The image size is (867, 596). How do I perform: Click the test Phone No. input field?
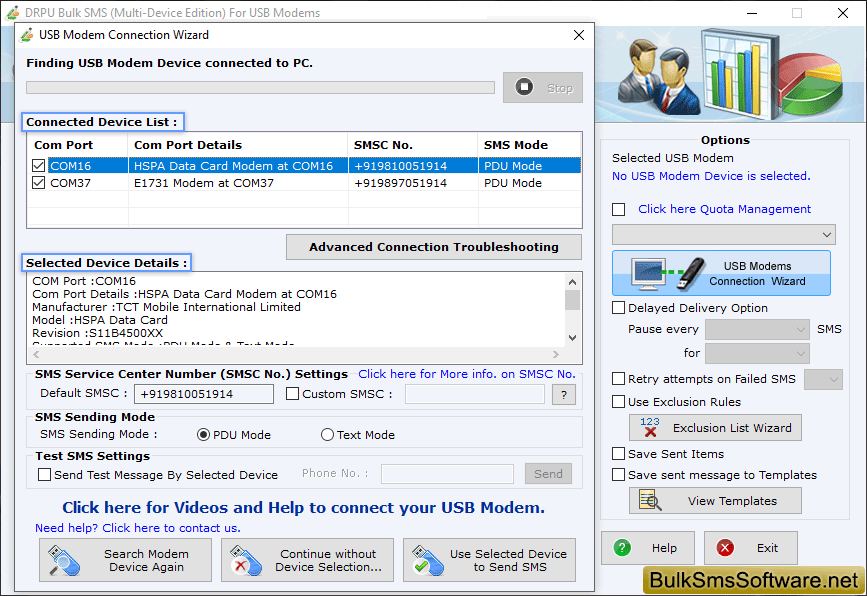coord(447,474)
